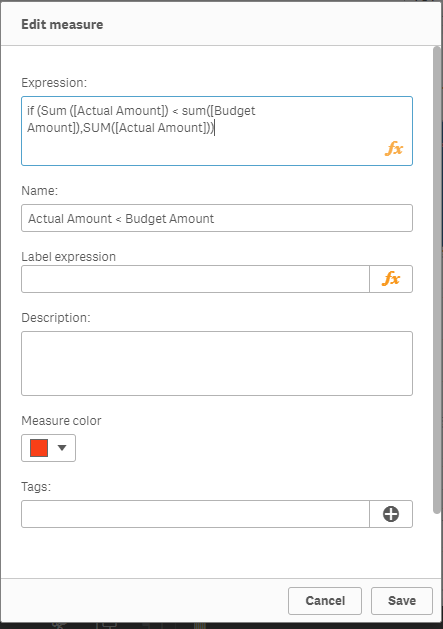
Task: Place cursor in the Expression text area
Action: pos(217,131)
